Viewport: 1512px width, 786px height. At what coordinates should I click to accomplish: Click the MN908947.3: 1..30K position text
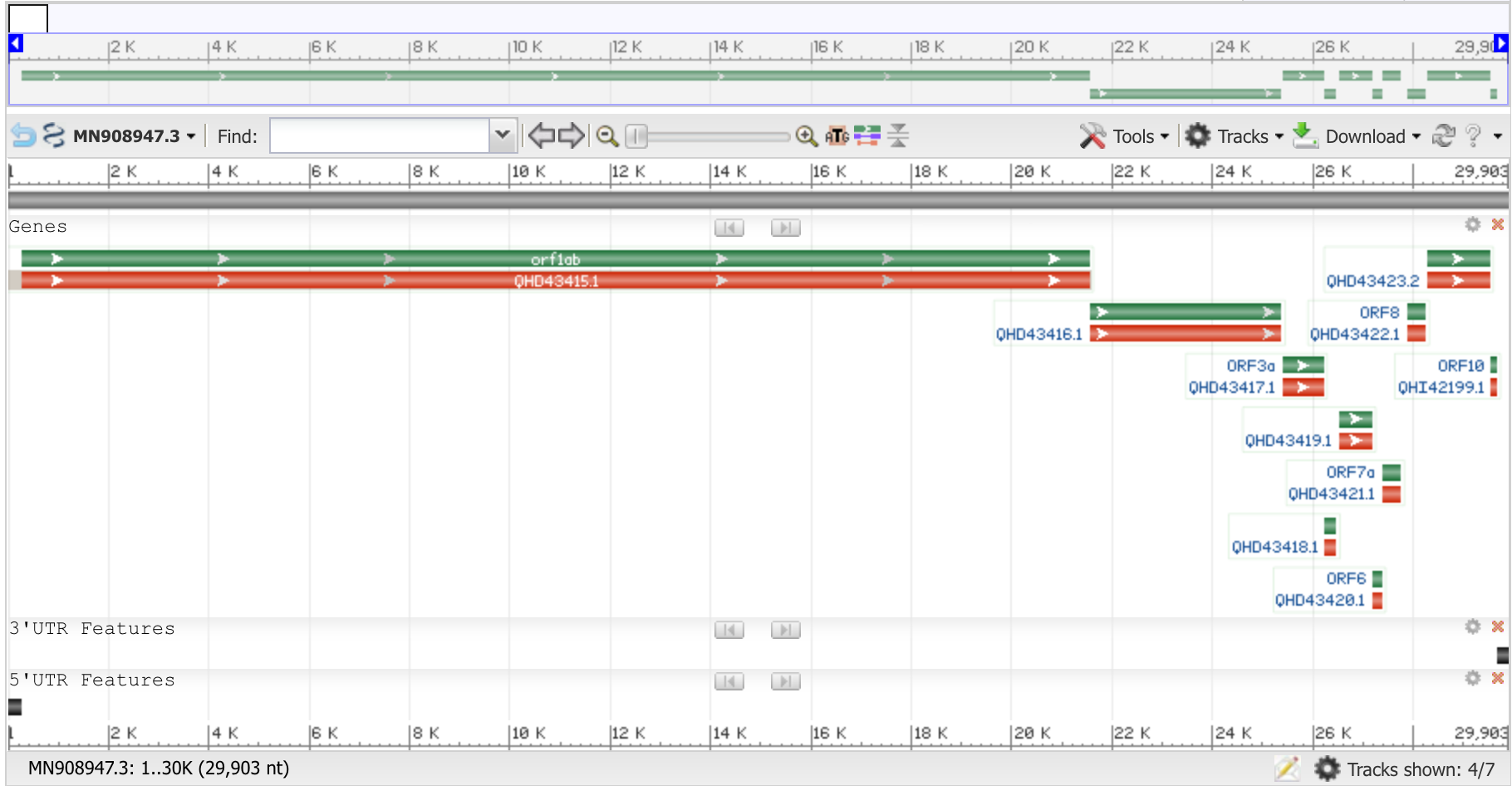coord(159,768)
